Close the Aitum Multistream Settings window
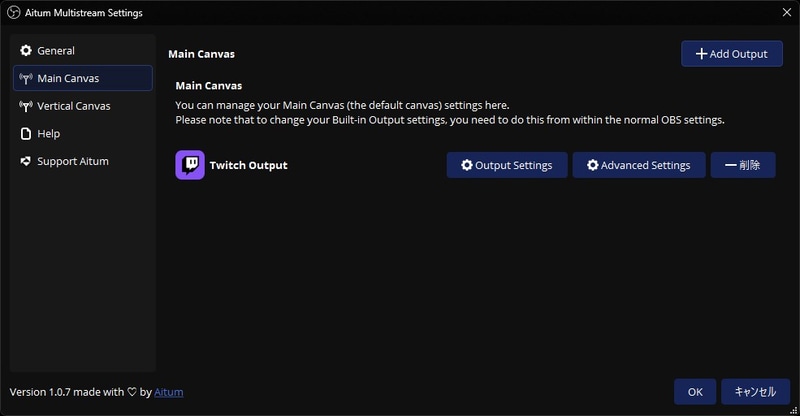 787,12
